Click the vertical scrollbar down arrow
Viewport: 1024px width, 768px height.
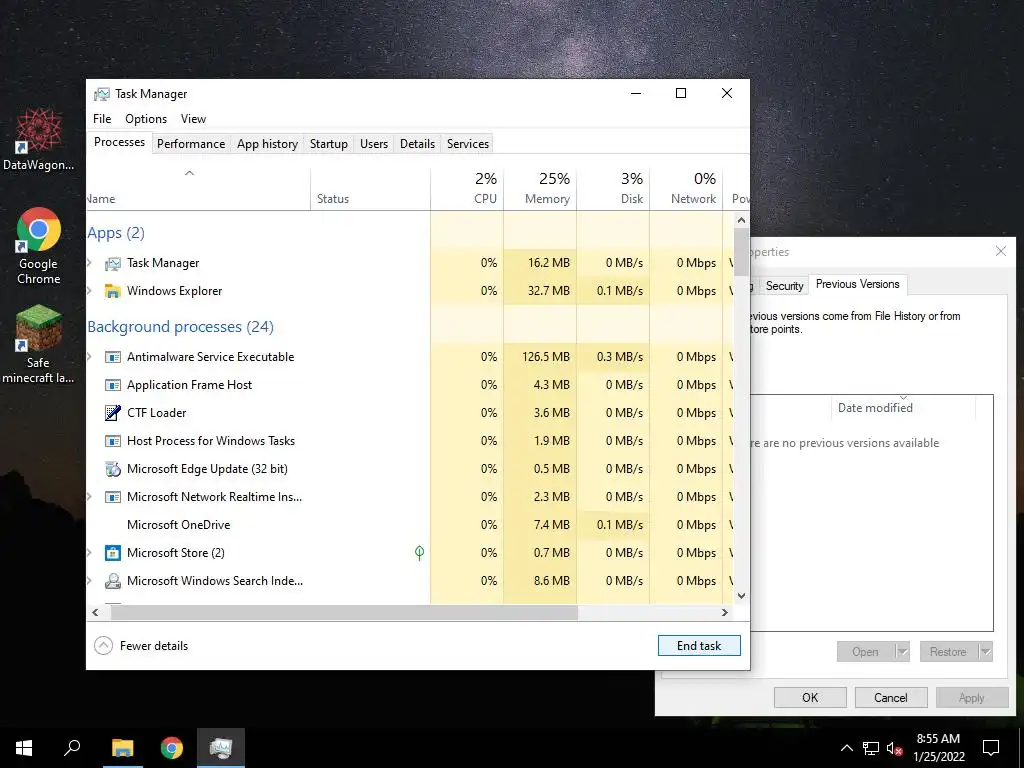pos(741,596)
